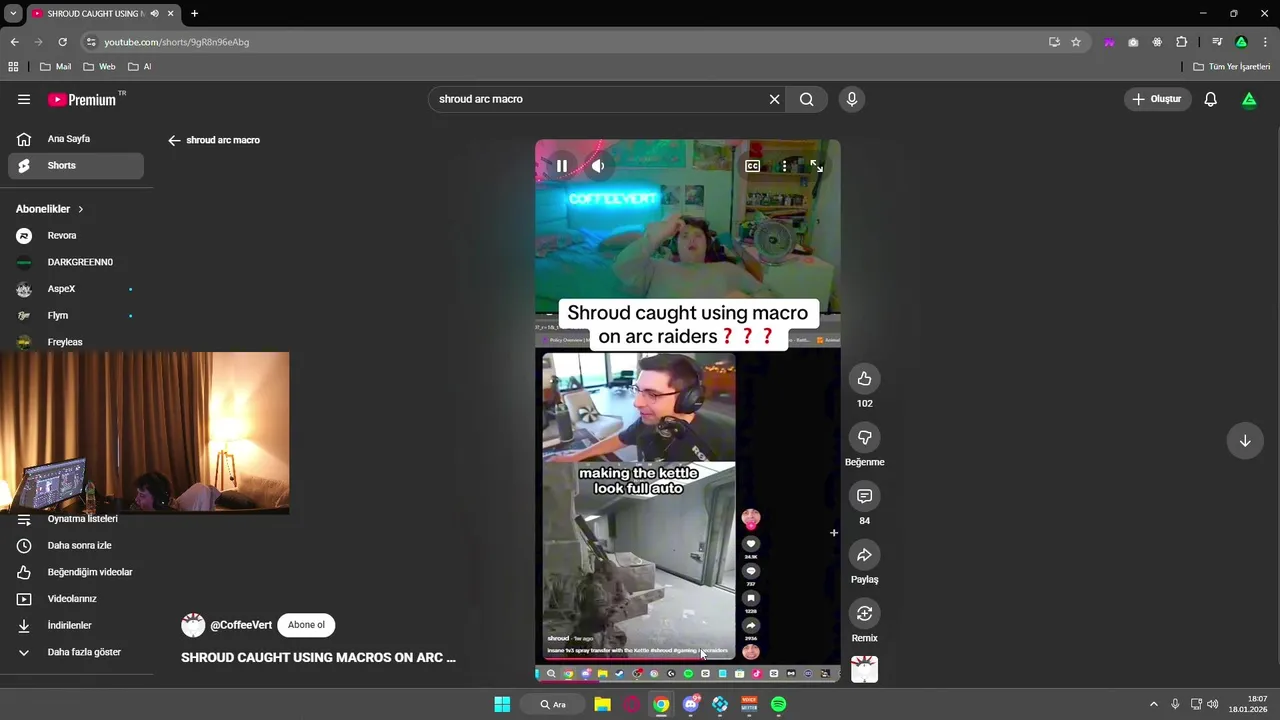This screenshot has height=720, width=1280.
Task: Open Daha sonra izle watch later
Action: (76, 546)
